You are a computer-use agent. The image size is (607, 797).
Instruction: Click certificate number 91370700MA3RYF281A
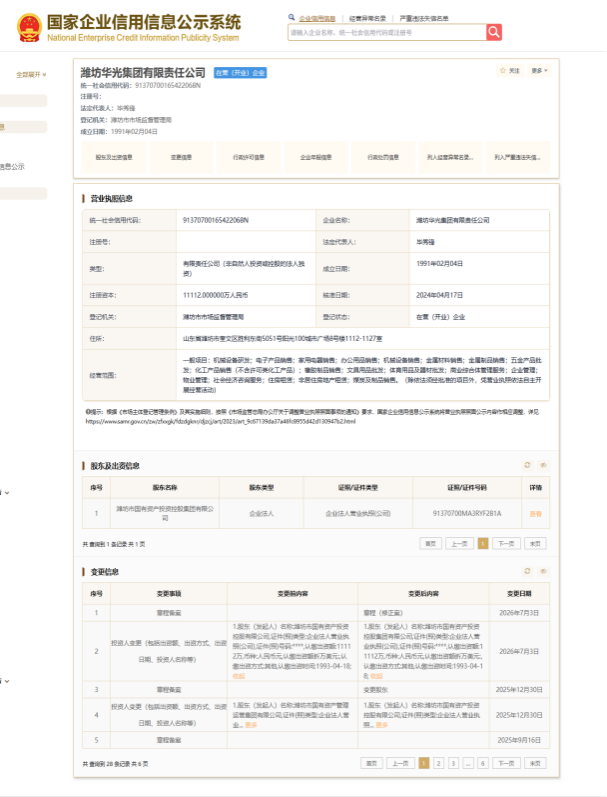(x=467, y=514)
